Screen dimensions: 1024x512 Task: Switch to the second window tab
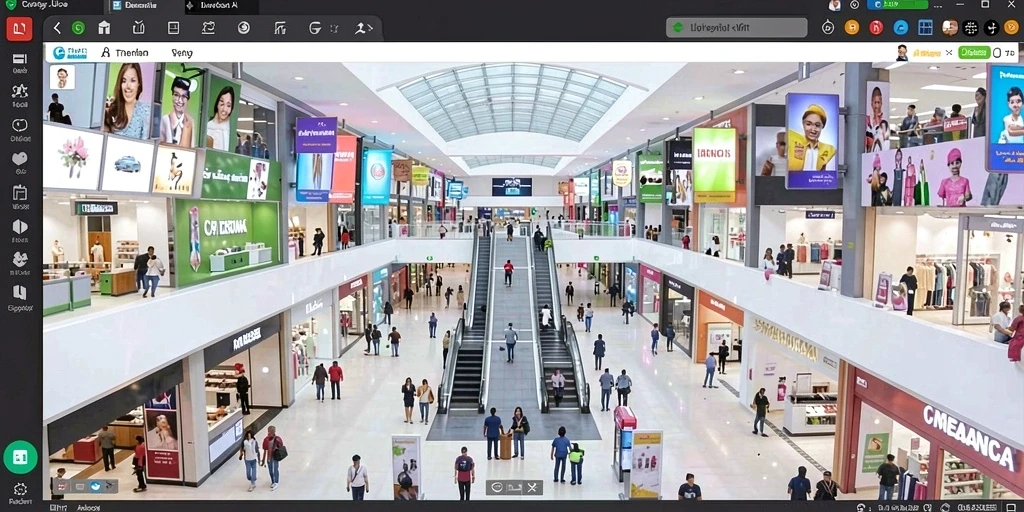click(x=140, y=6)
